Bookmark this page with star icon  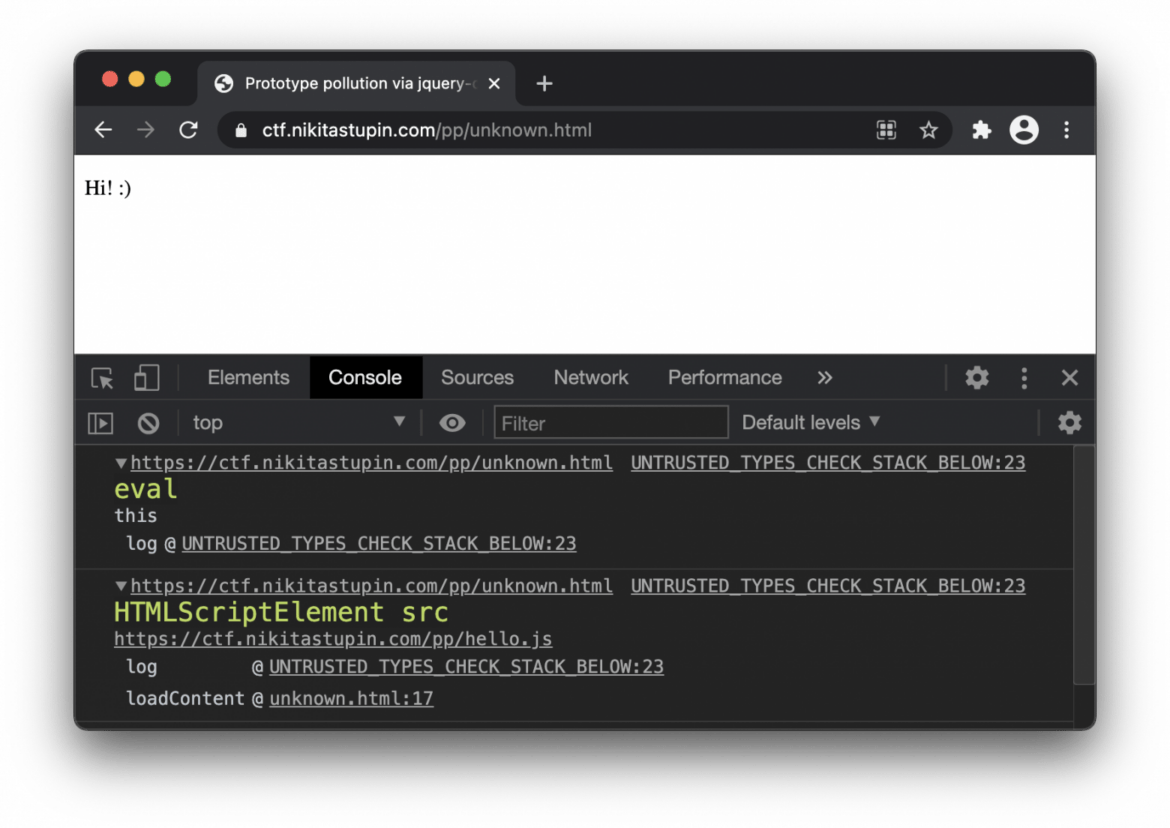coord(929,130)
